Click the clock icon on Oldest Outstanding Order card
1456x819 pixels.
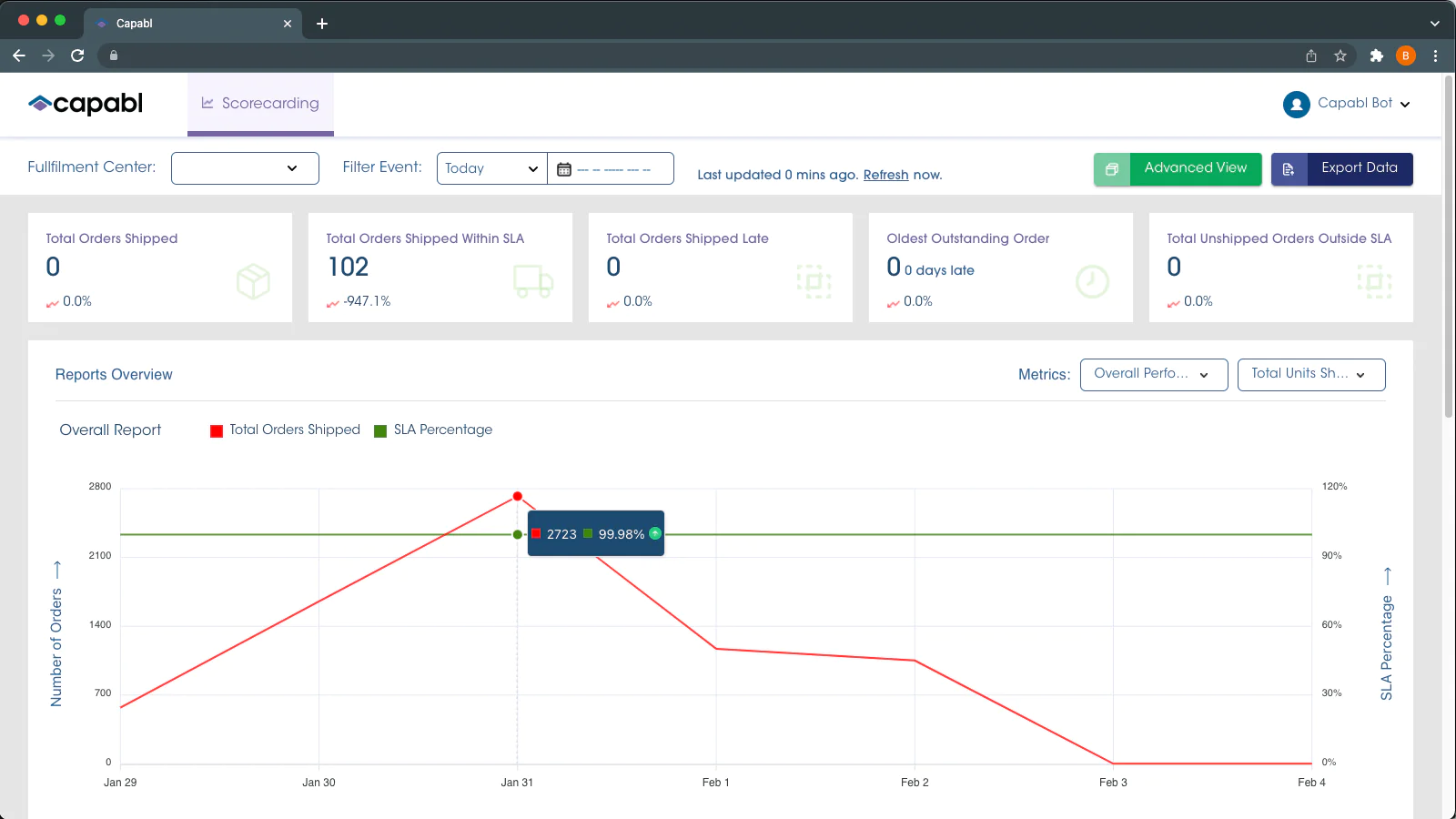tap(1093, 282)
